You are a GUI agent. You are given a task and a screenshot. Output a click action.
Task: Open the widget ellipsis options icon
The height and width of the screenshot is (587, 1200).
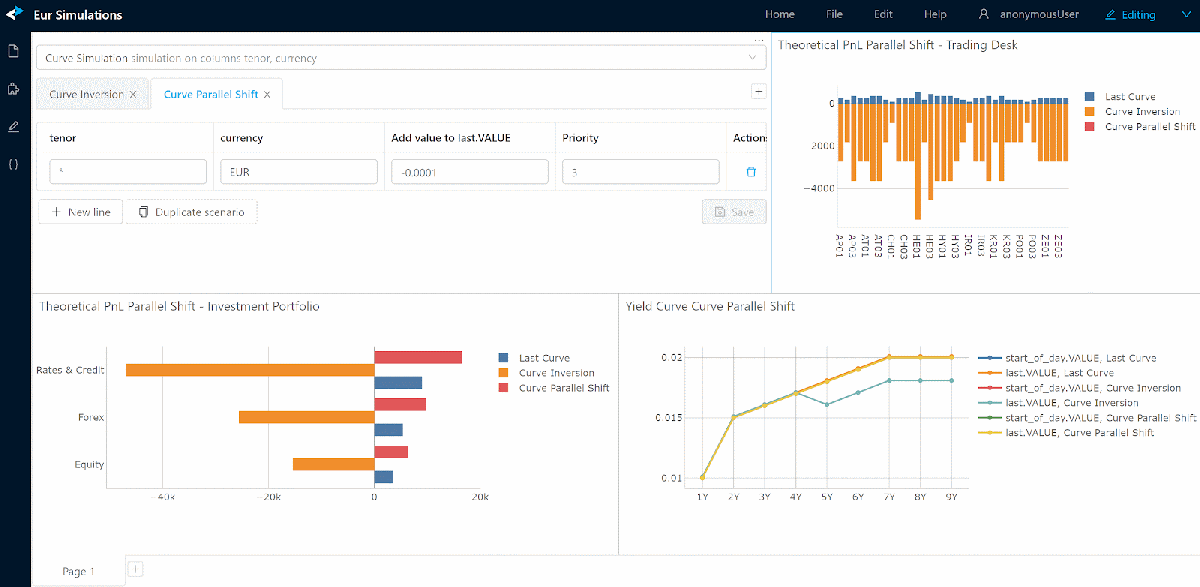757,38
